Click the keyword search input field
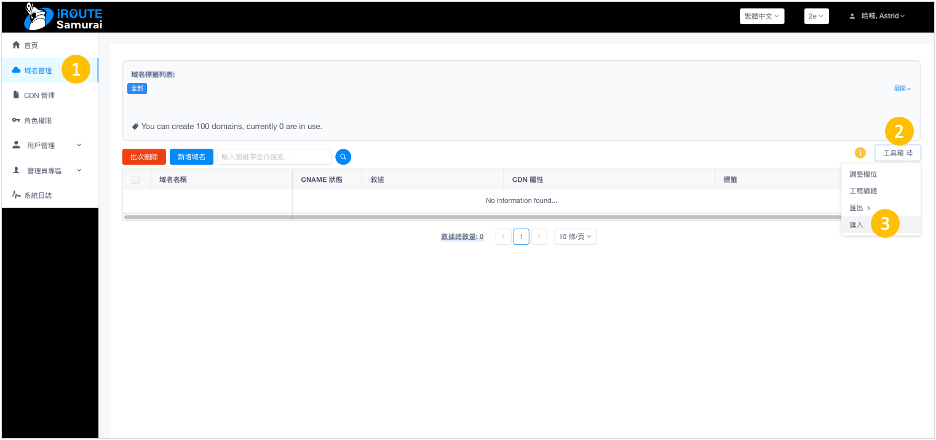The image size is (936, 440). point(274,156)
